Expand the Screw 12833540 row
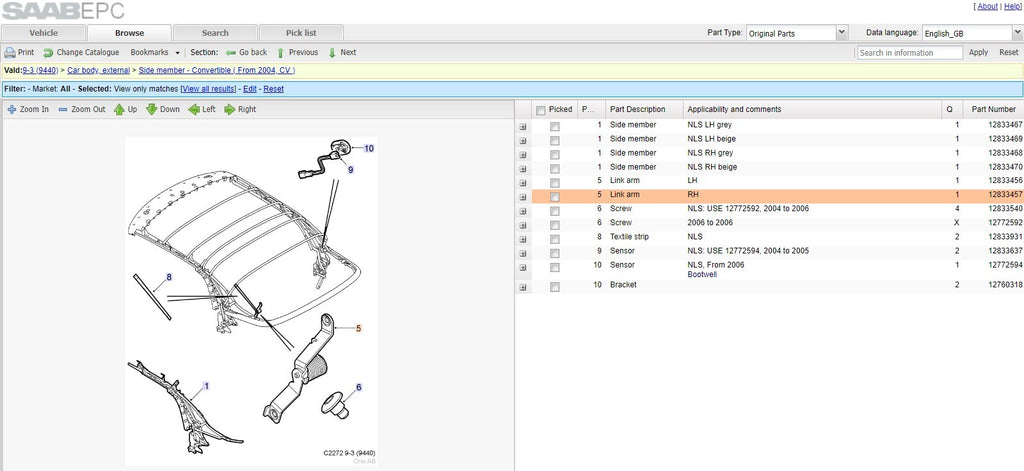1024x471 pixels. tap(522, 211)
